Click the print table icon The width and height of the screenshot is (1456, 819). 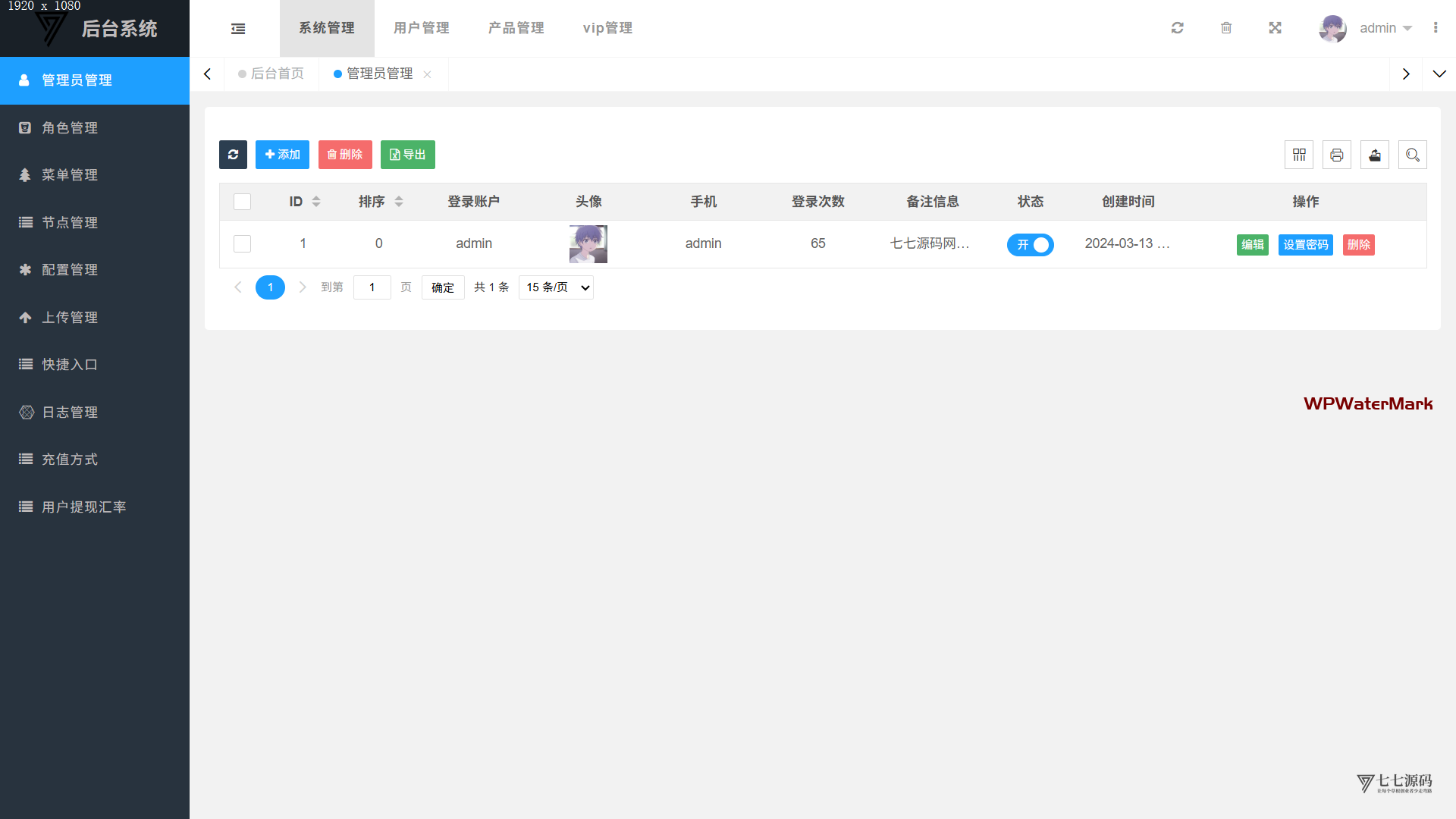[x=1337, y=155]
